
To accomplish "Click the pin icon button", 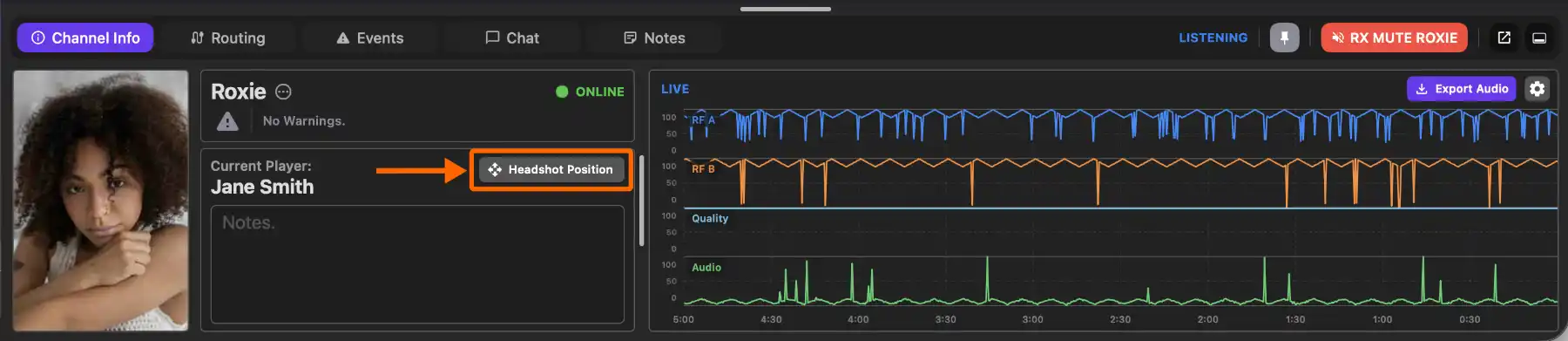I will (x=1284, y=38).
